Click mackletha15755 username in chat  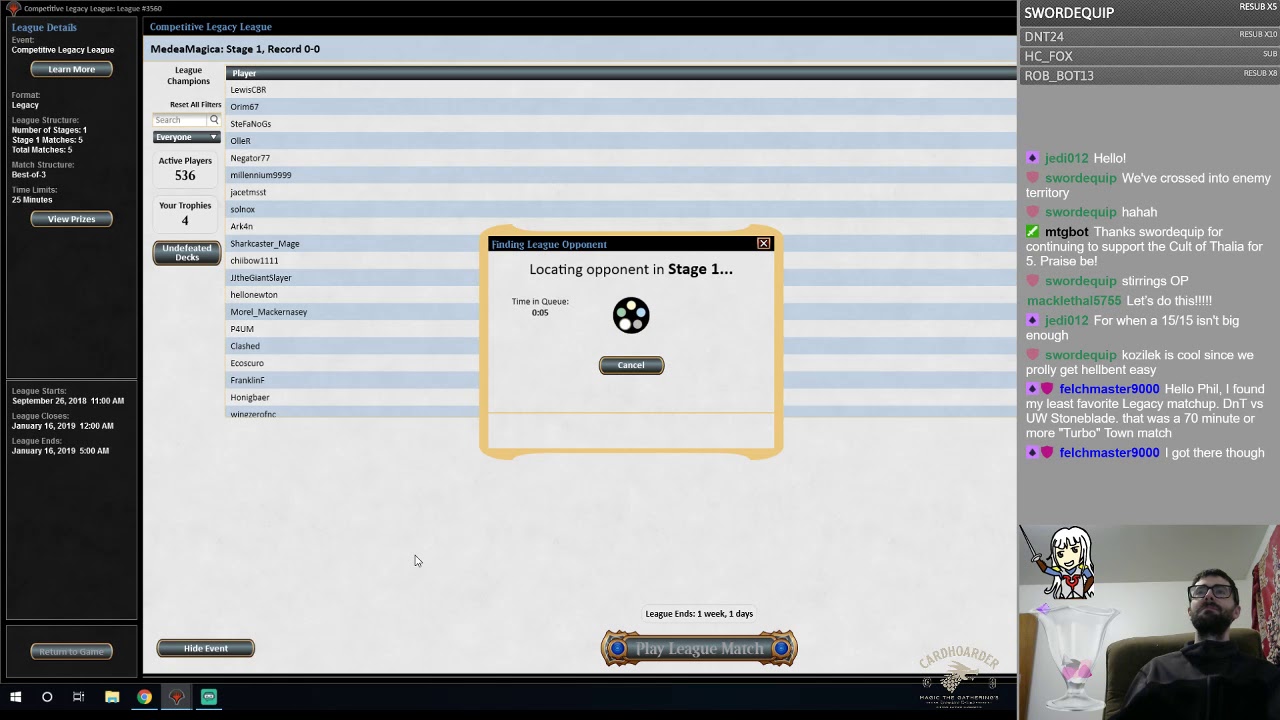tap(1074, 301)
